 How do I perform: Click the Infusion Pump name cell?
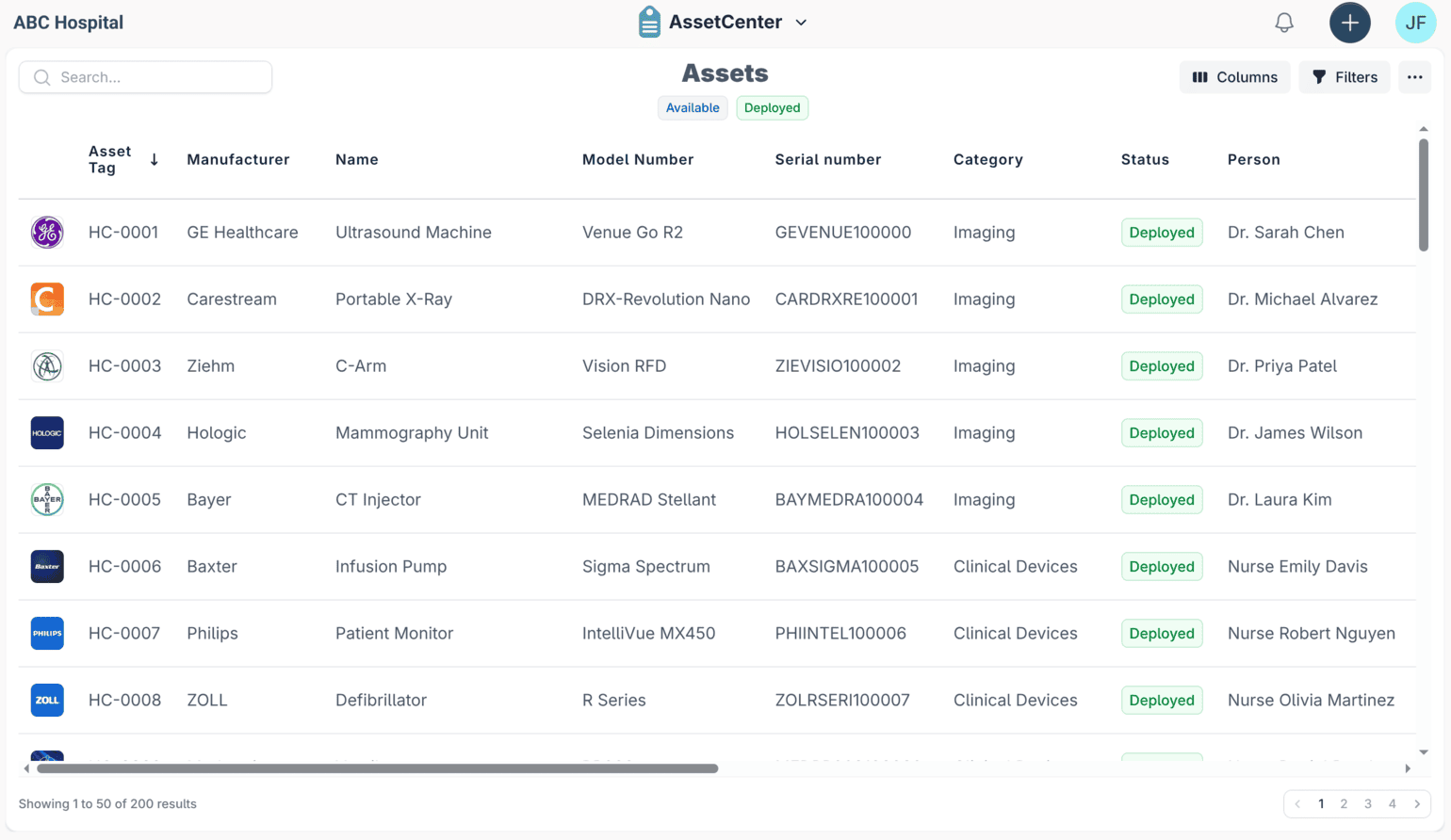(x=391, y=567)
